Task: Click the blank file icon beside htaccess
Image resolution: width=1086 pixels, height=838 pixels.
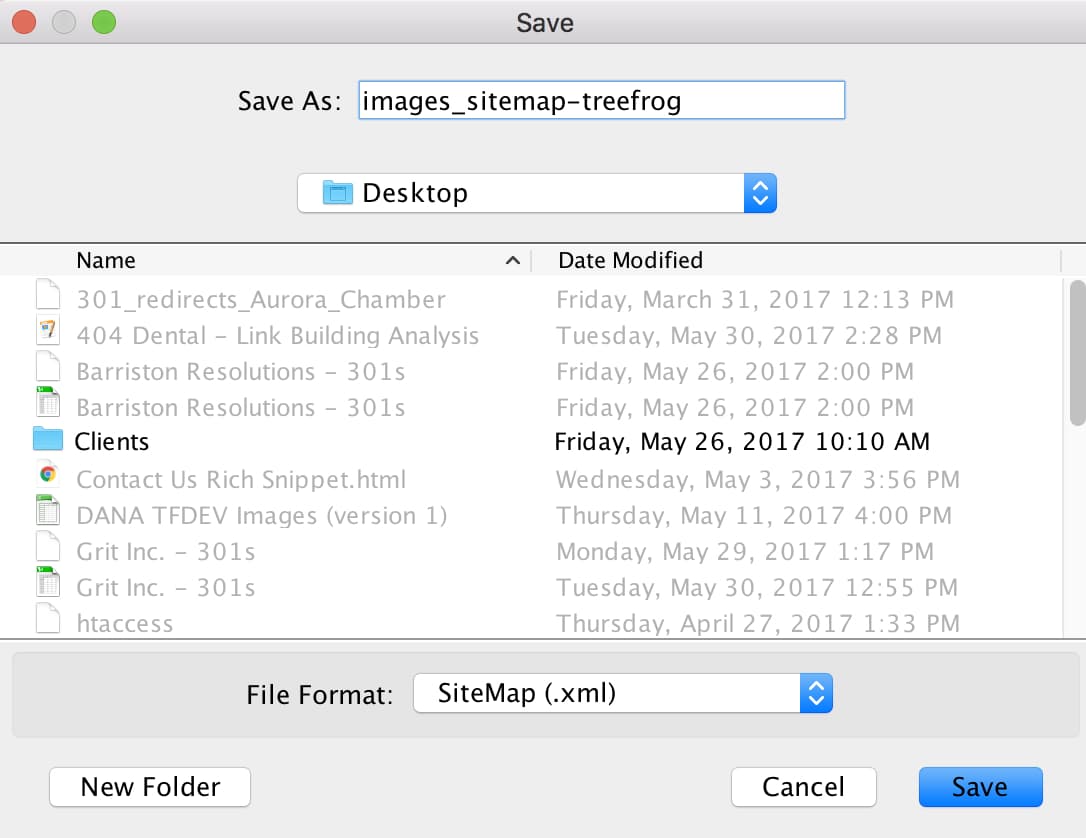Action: tap(48, 618)
